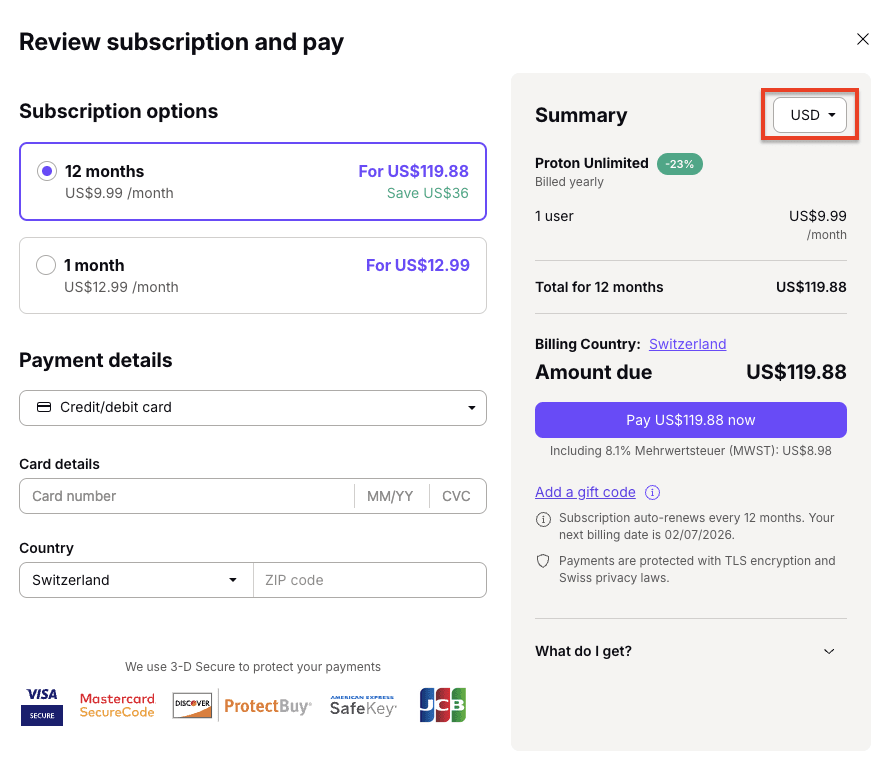Click the Switzerland billing country link

(687, 344)
